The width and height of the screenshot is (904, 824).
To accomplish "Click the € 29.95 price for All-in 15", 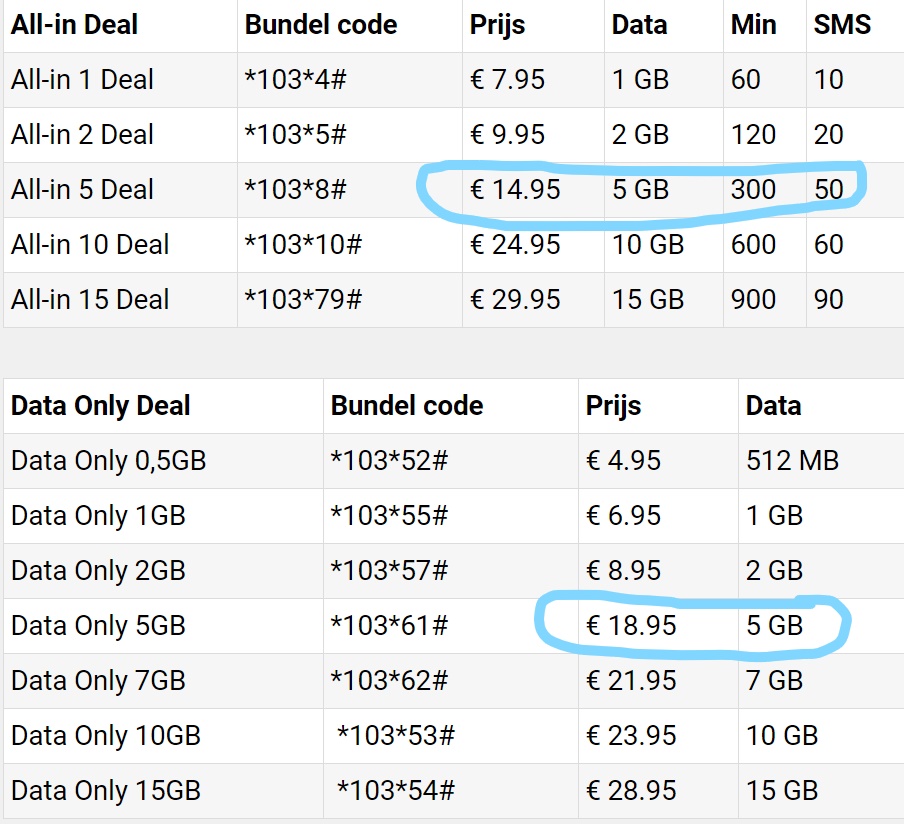I will pos(515,300).
